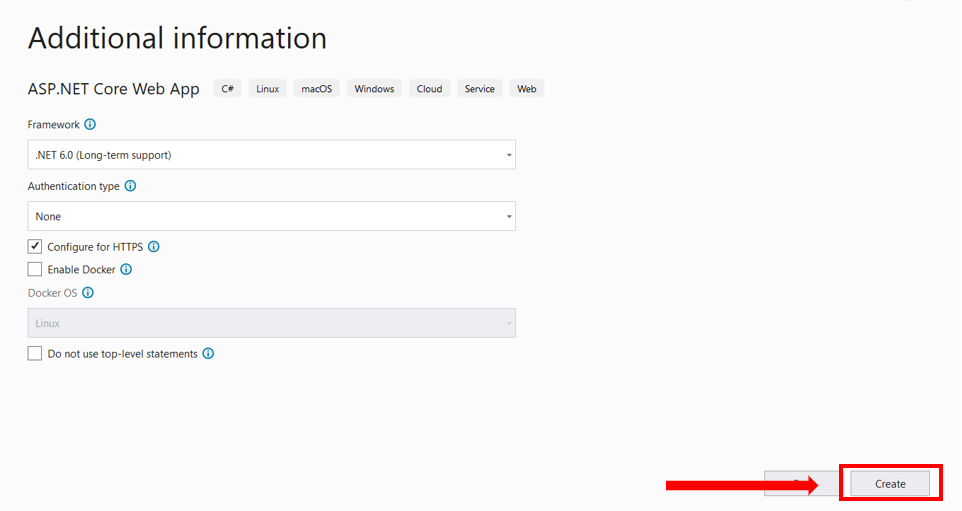This screenshot has height=511, width=962.
Task: Check Do not use top-level statements
Action: pyautogui.click(x=35, y=353)
